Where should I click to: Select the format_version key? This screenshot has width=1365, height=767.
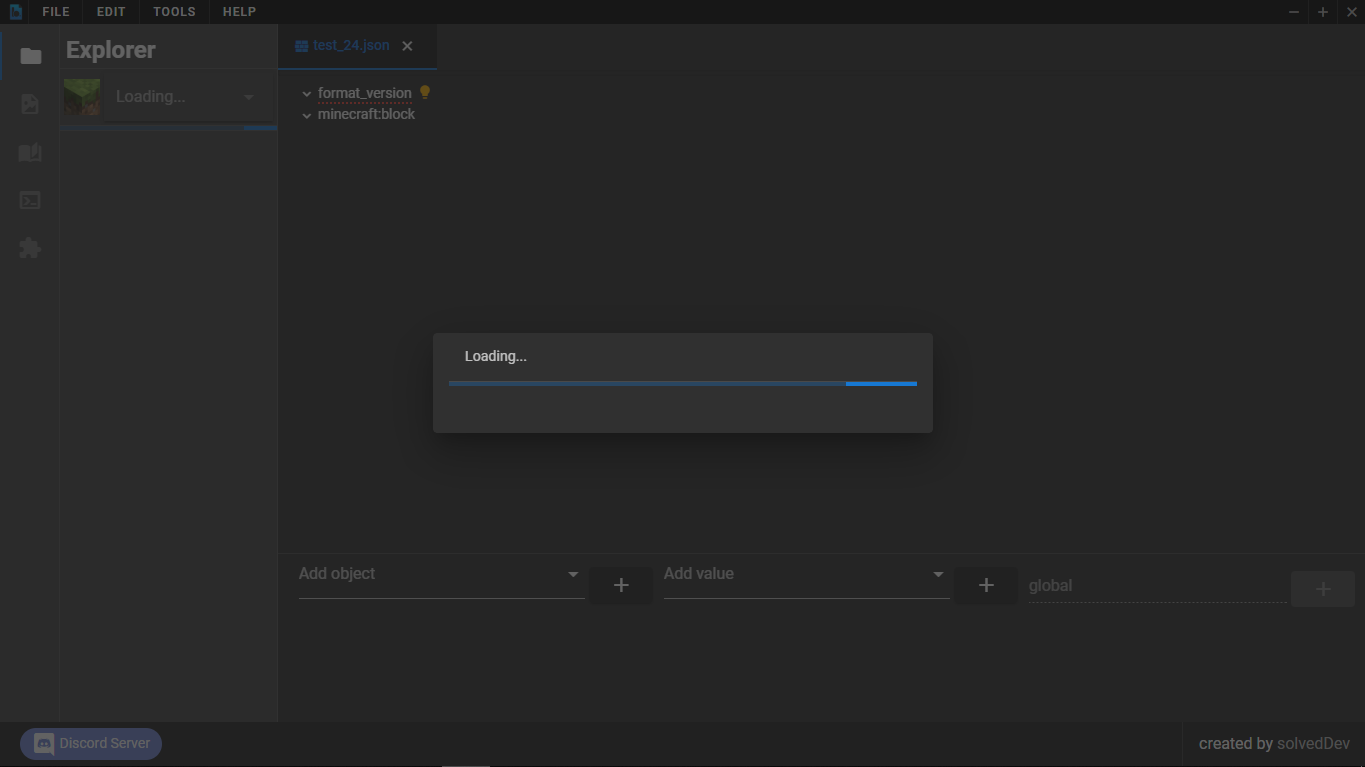[364, 93]
